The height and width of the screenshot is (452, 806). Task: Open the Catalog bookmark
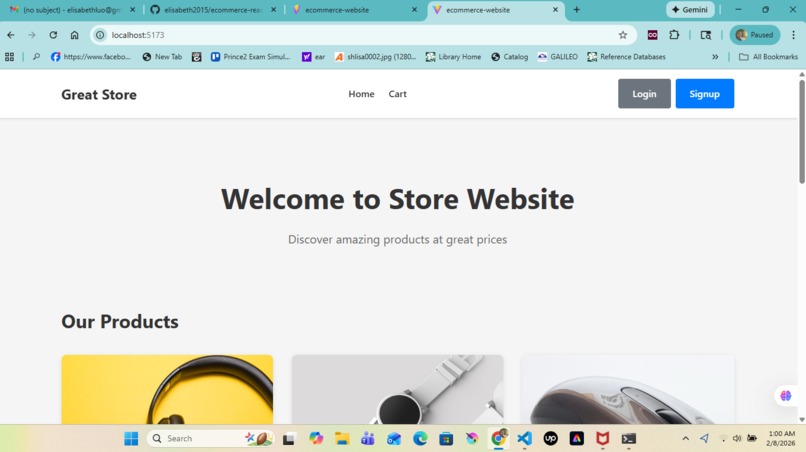tap(509, 57)
